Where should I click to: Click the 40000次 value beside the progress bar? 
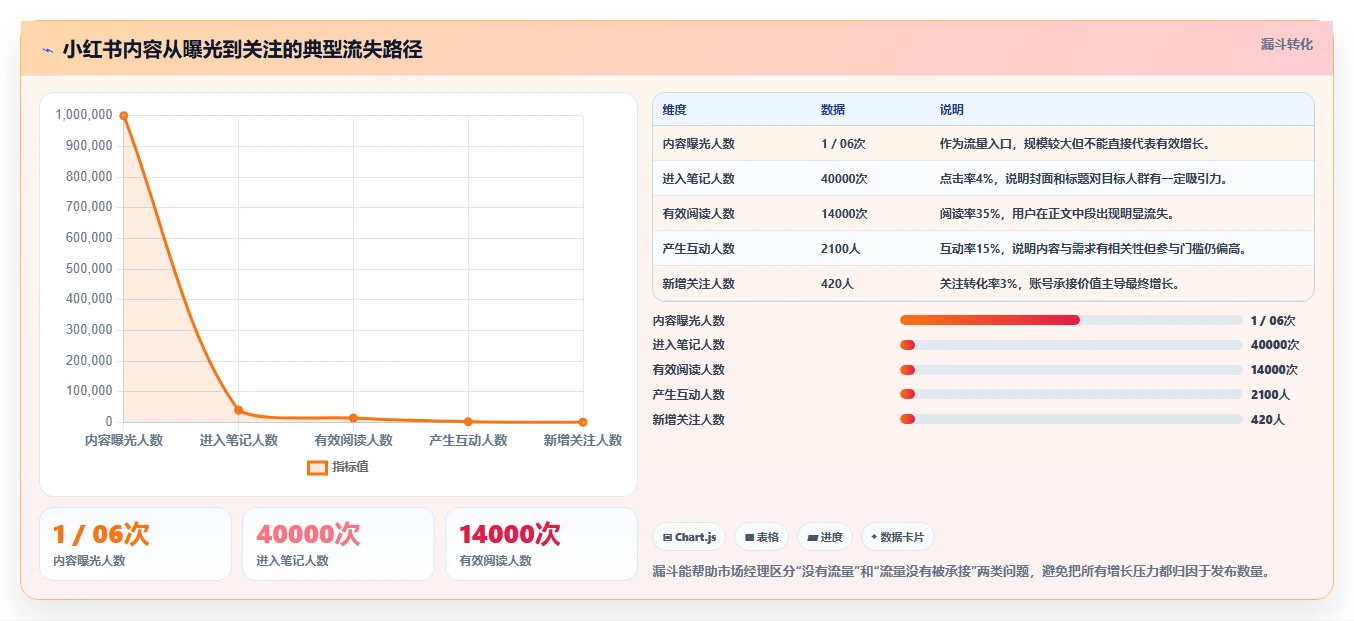click(1275, 345)
